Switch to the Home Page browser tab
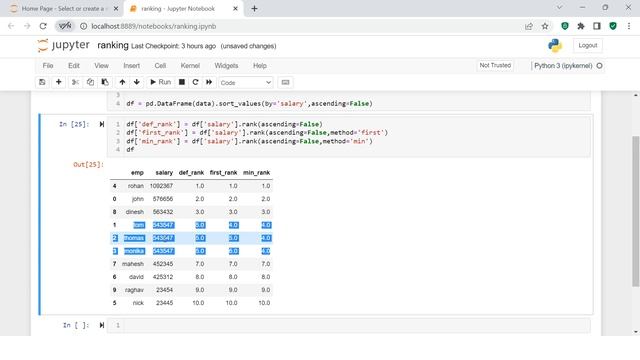The width and height of the screenshot is (640, 360). (62, 9)
